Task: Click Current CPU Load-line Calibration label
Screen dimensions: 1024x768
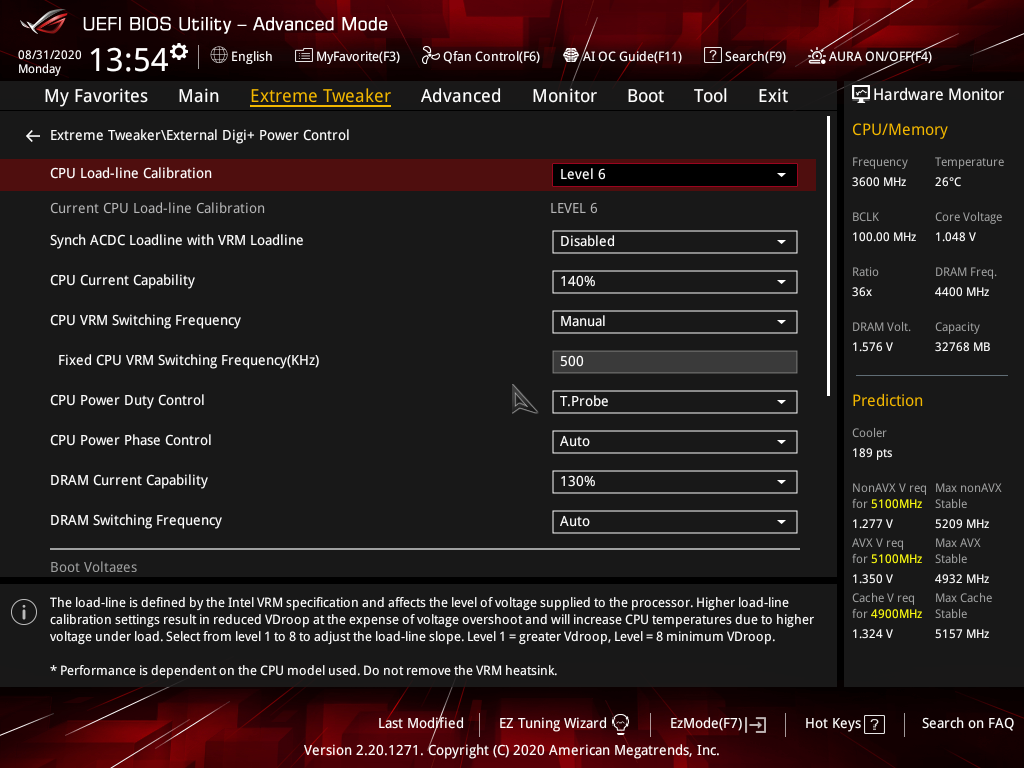Action: 157,208
